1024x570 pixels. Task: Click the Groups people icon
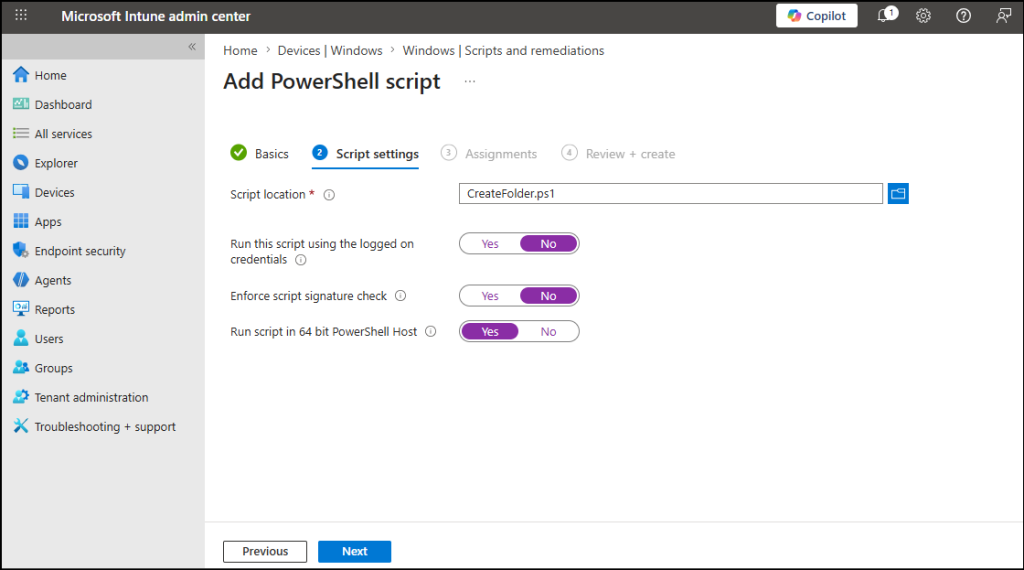pos(21,368)
